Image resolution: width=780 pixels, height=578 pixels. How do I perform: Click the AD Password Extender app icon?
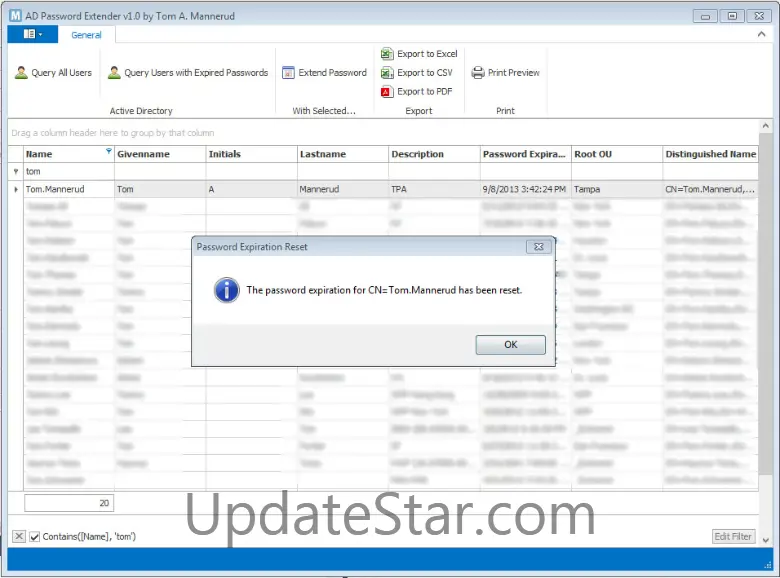click(16, 16)
